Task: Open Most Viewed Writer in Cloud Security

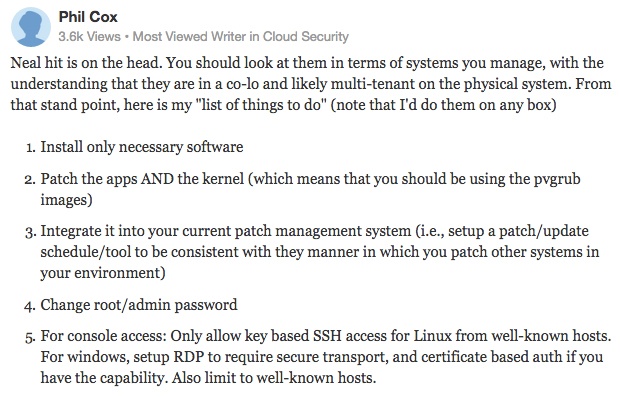Action: (240, 36)
